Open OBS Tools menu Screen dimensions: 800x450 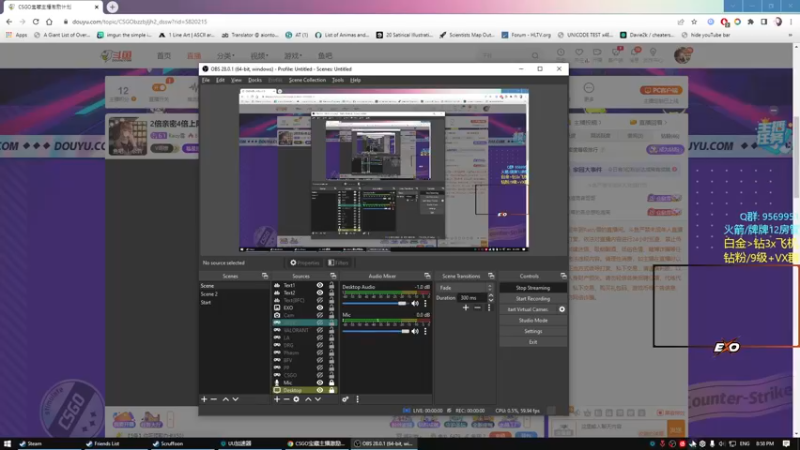click(338, 80)
